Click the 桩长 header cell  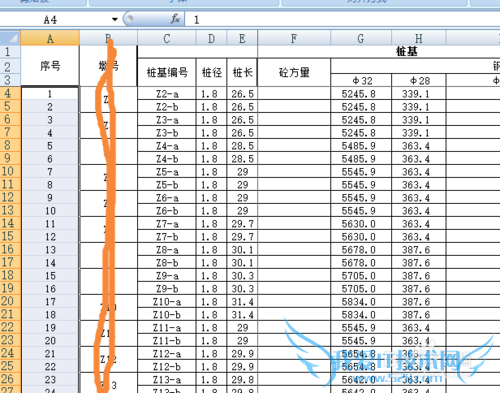(242, 72)
